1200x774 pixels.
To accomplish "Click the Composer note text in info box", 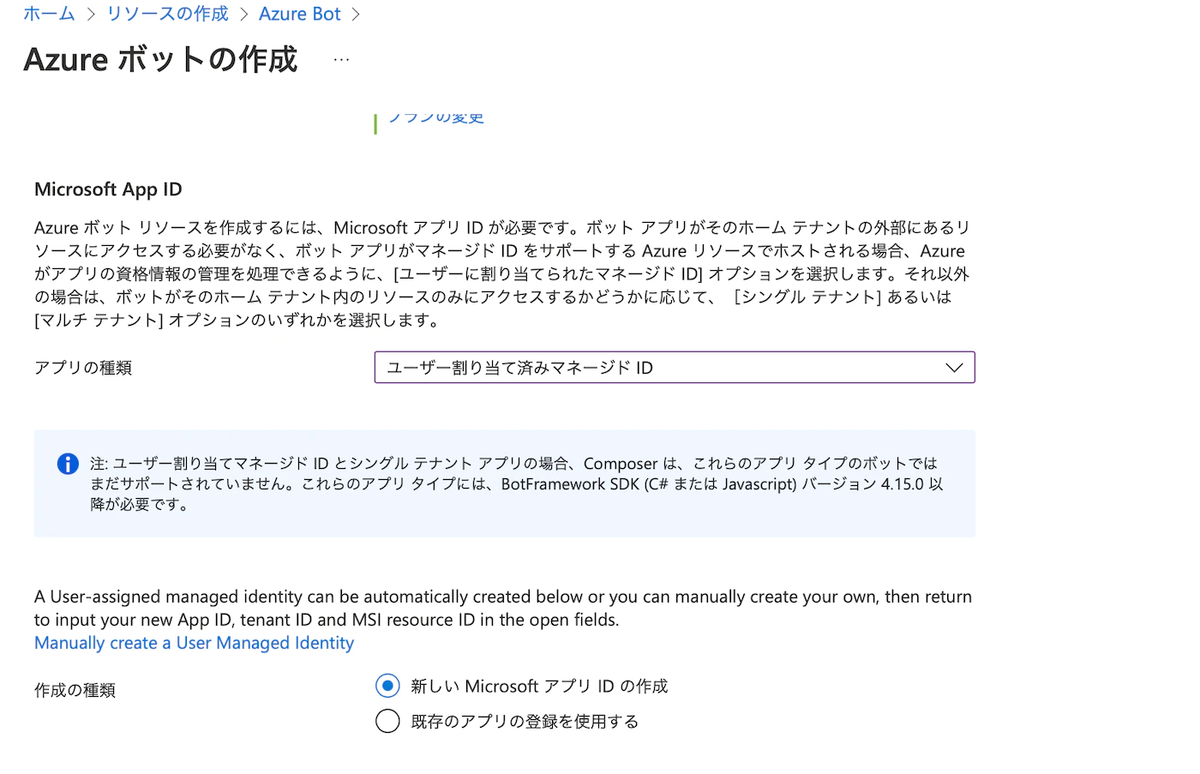I will click(516, 484).
